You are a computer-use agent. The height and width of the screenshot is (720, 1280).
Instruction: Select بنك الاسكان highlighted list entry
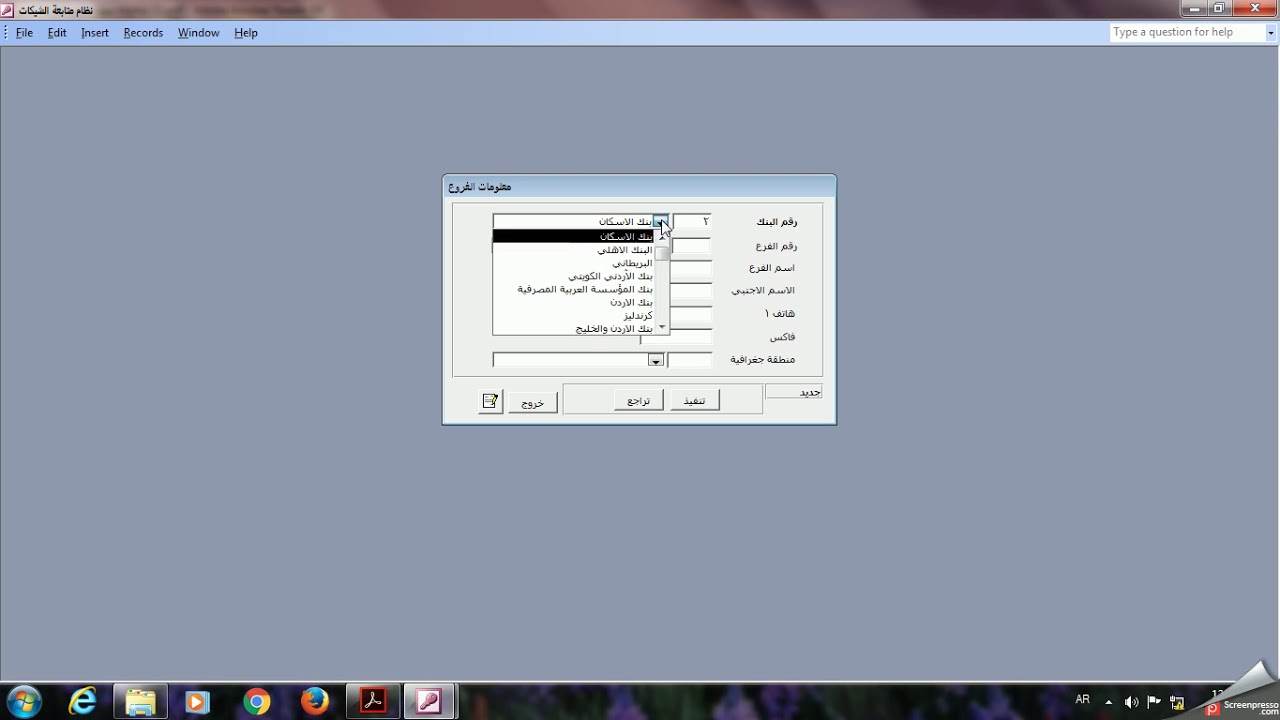tap(573, 236)
